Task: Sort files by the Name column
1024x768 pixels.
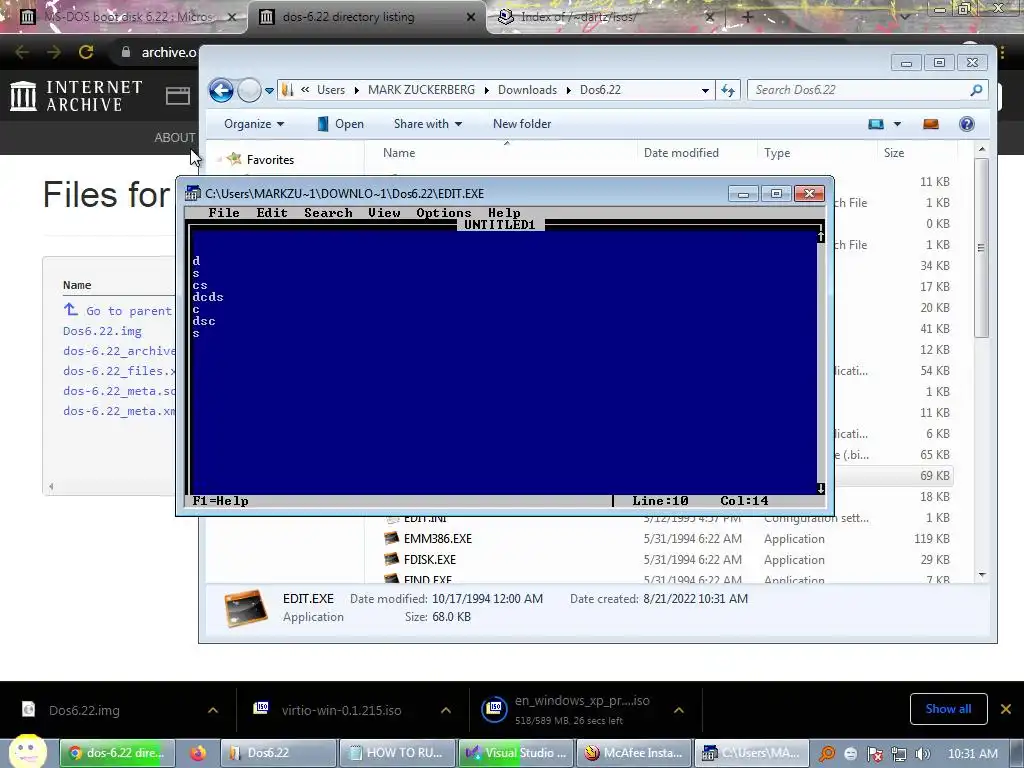Action: [399, 153]
